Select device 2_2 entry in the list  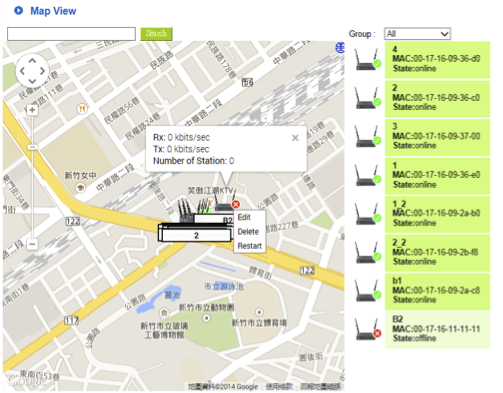(437, 253)
